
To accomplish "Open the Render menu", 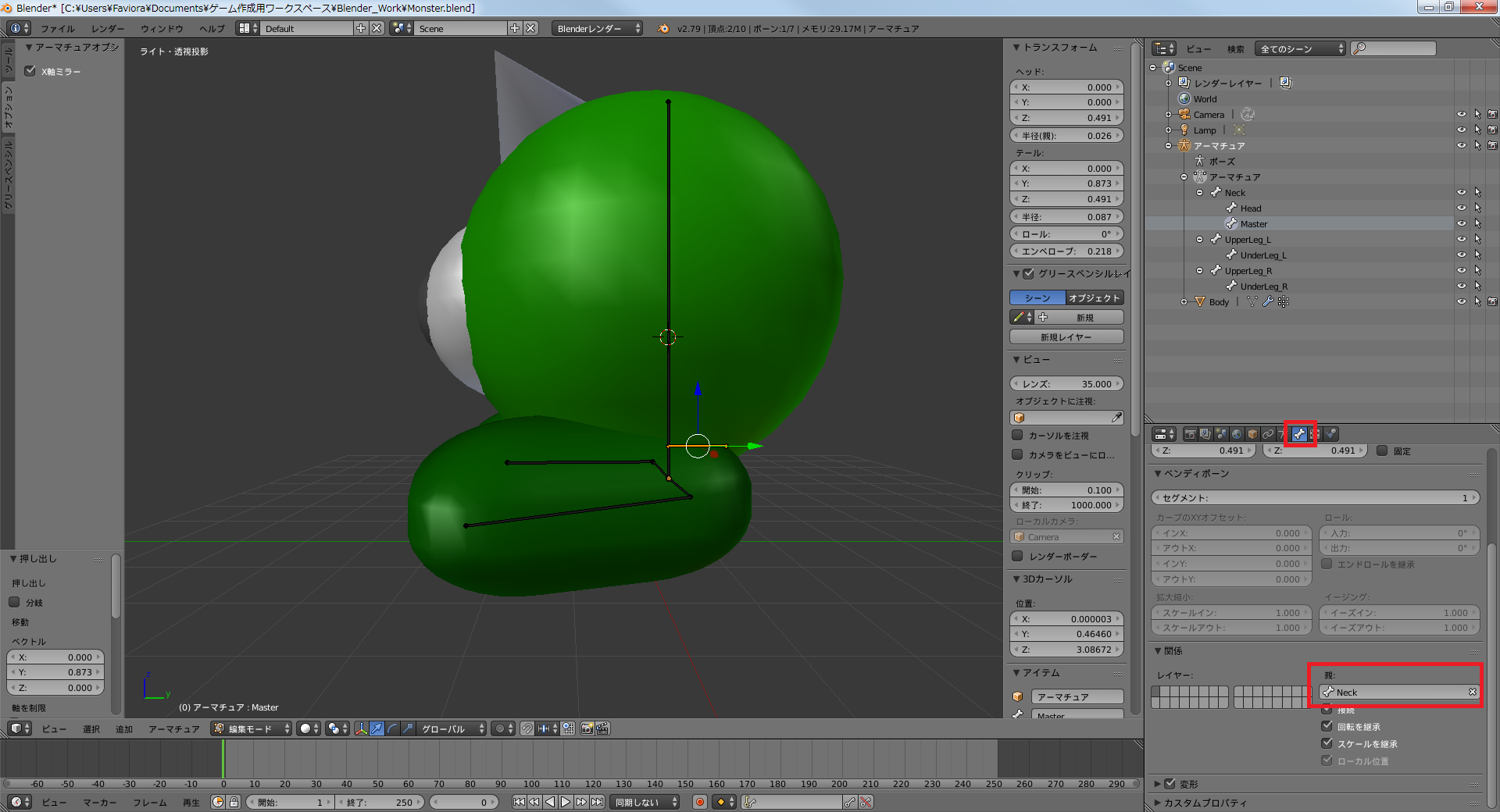I will [x=108, y=28].
